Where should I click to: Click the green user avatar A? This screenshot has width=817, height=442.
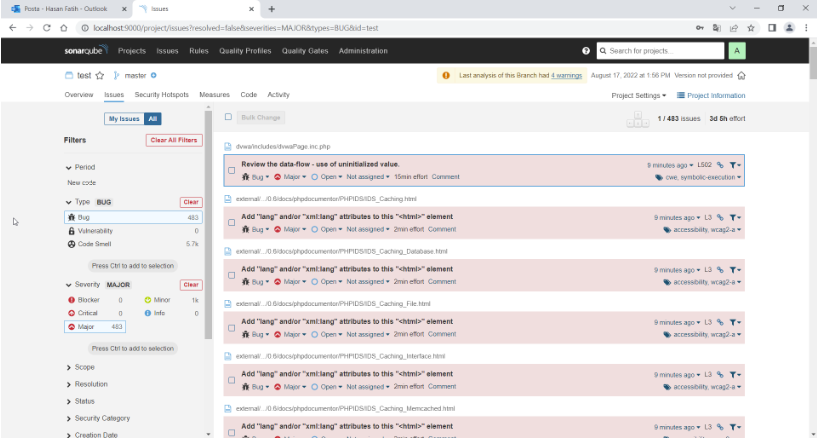737,50
